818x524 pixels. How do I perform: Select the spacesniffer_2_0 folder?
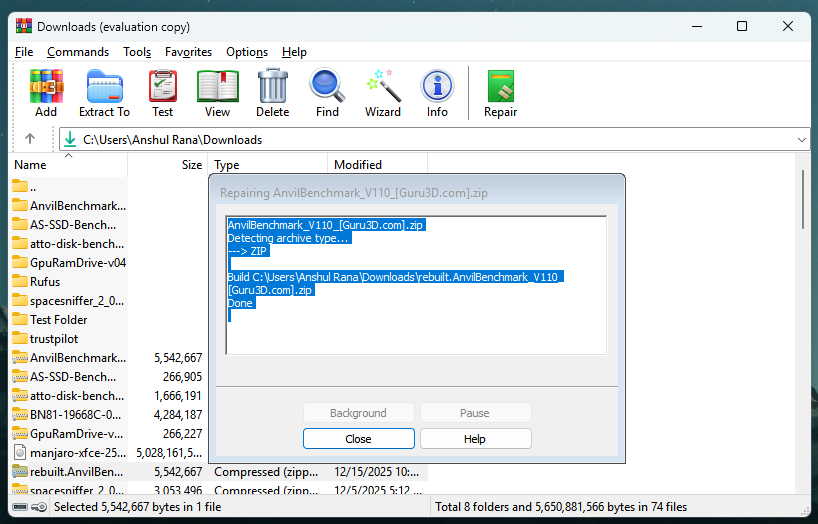pos(69,301)
